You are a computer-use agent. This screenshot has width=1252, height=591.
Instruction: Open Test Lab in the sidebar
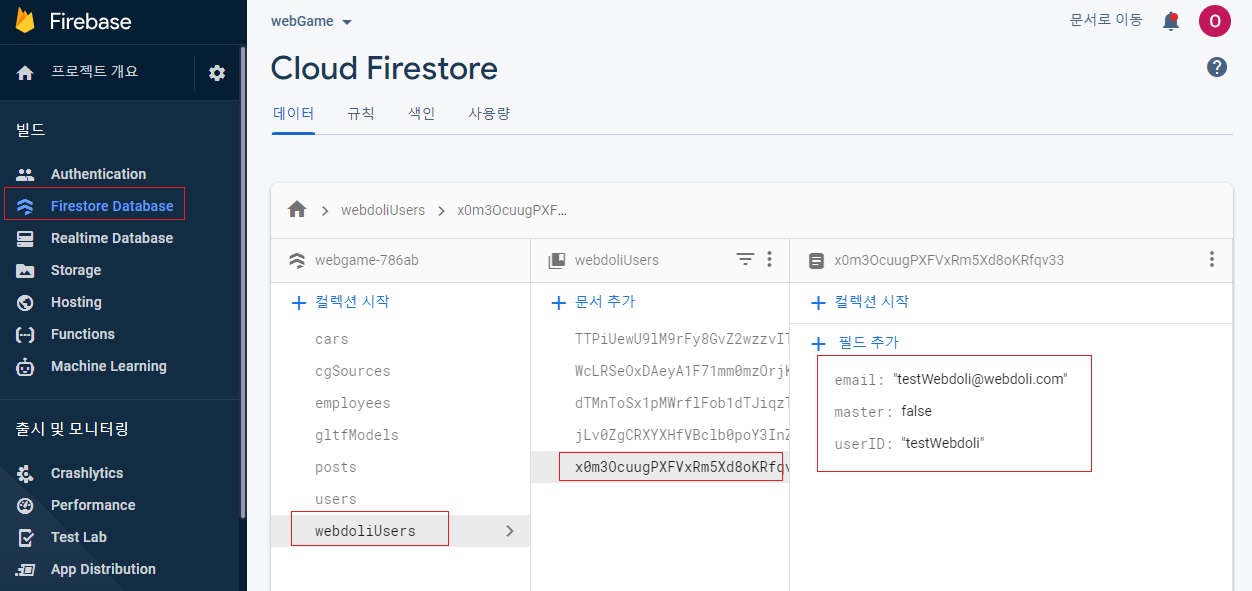[x=78, y=537]
